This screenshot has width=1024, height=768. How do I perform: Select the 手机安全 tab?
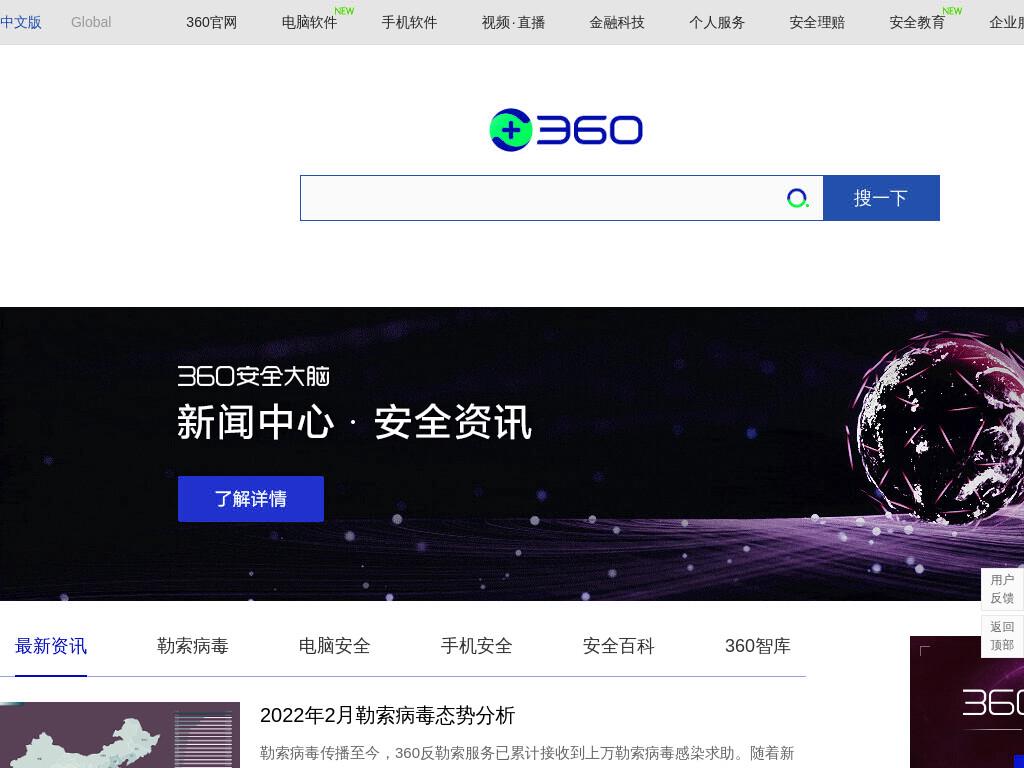476,646
